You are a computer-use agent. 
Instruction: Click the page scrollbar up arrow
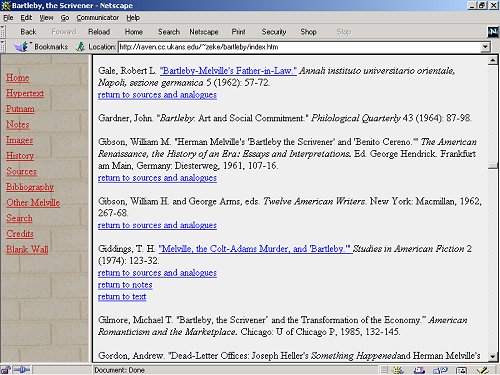coord(493,60)
